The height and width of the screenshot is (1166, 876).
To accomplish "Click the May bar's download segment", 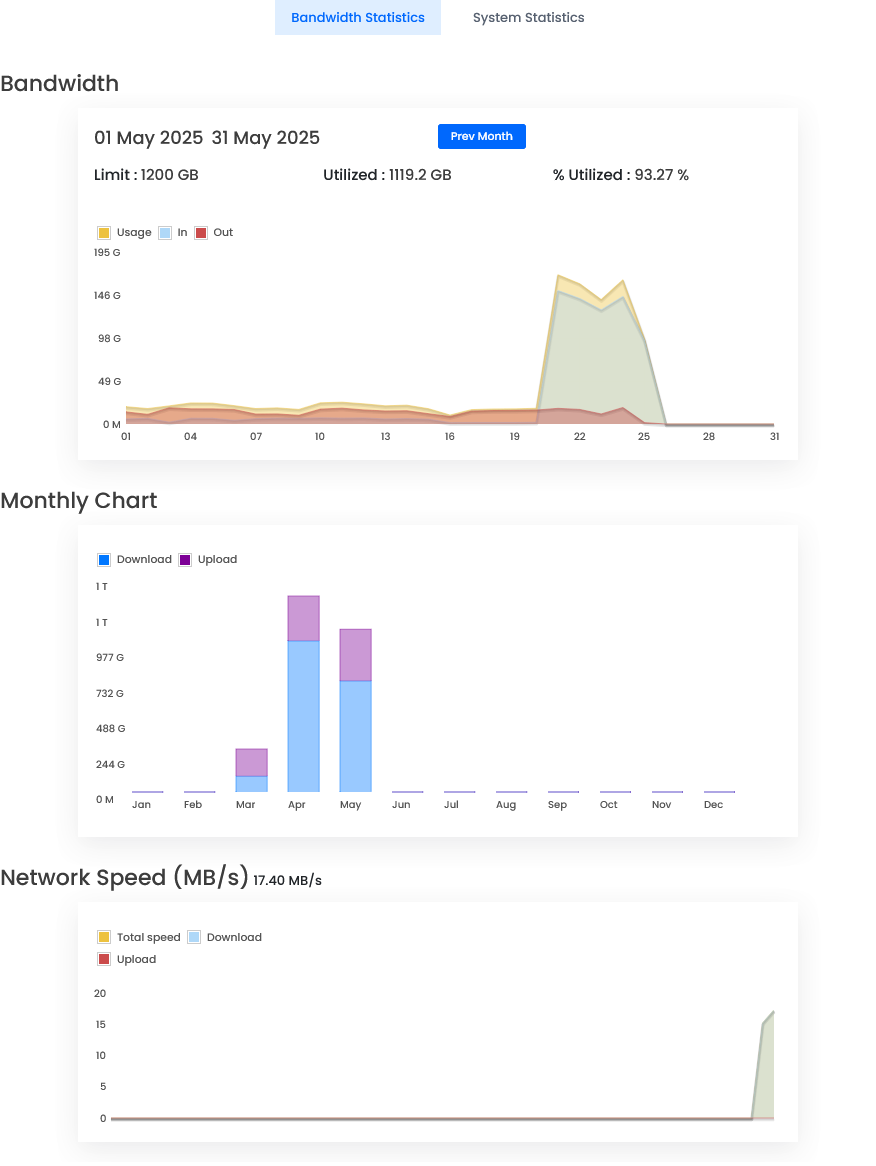I will [355, 735].
